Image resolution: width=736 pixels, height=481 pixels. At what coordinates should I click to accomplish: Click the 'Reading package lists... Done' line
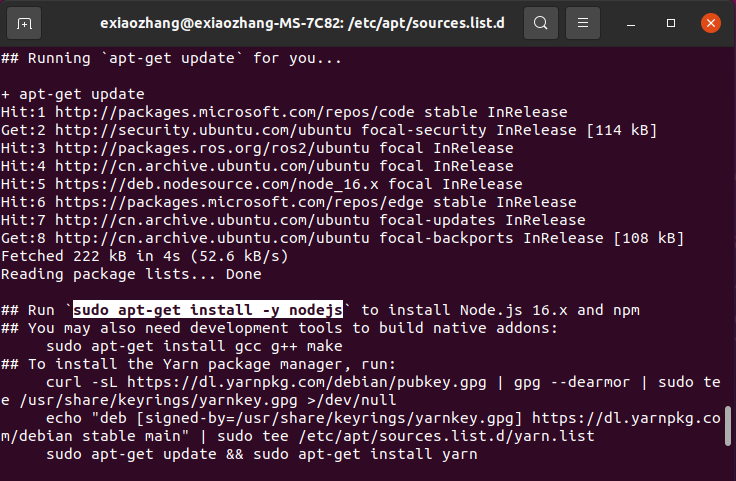point(130,274)
